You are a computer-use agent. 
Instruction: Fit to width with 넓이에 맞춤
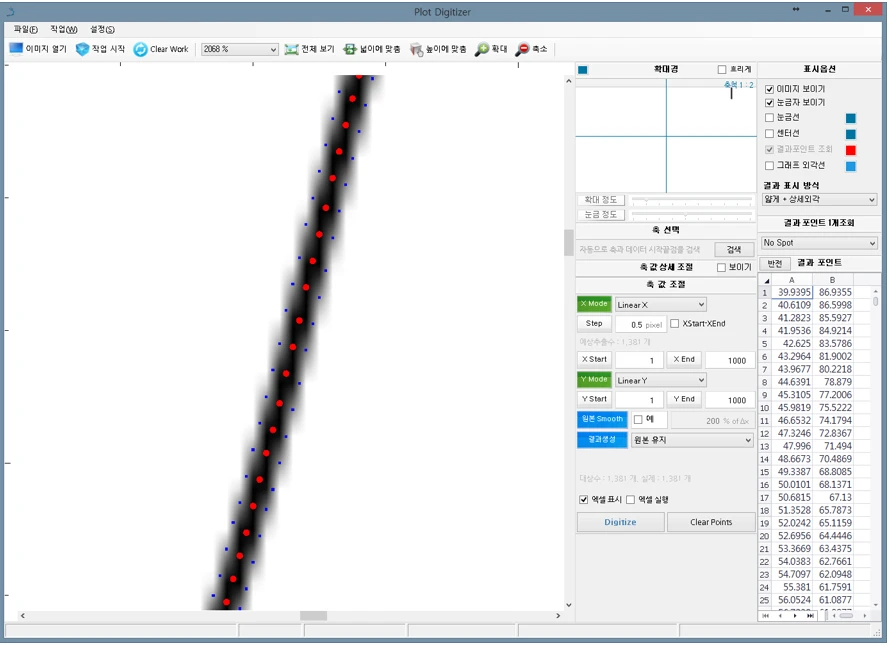372,49
